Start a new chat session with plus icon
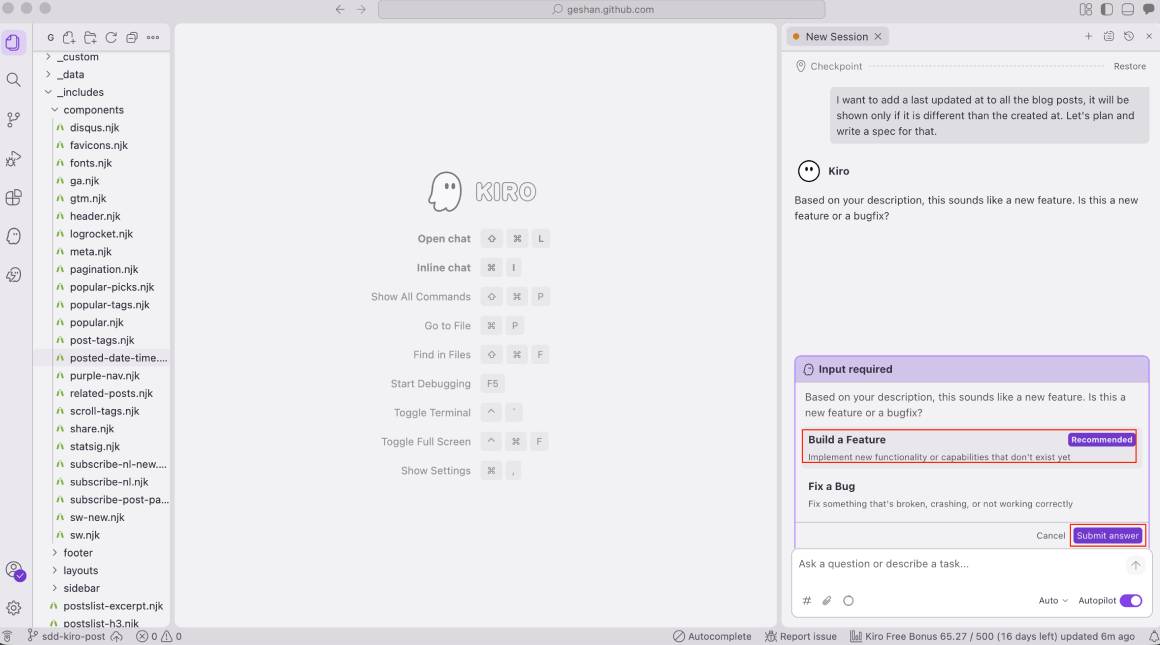Screen dimensions: 1160x645 [1088, 36]
